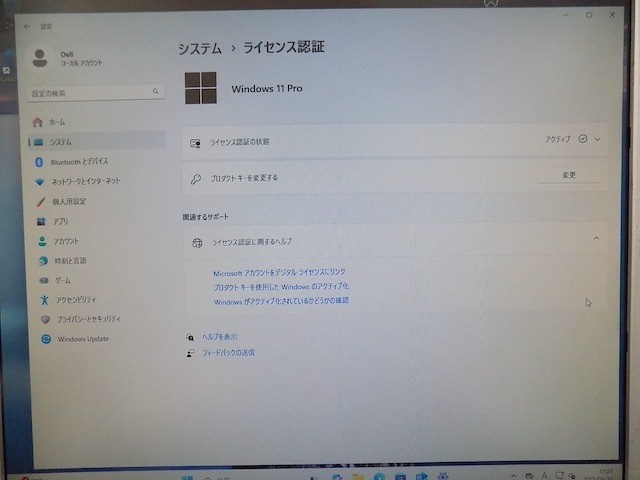Click the アクティブ status text

(x=558, y=139)
